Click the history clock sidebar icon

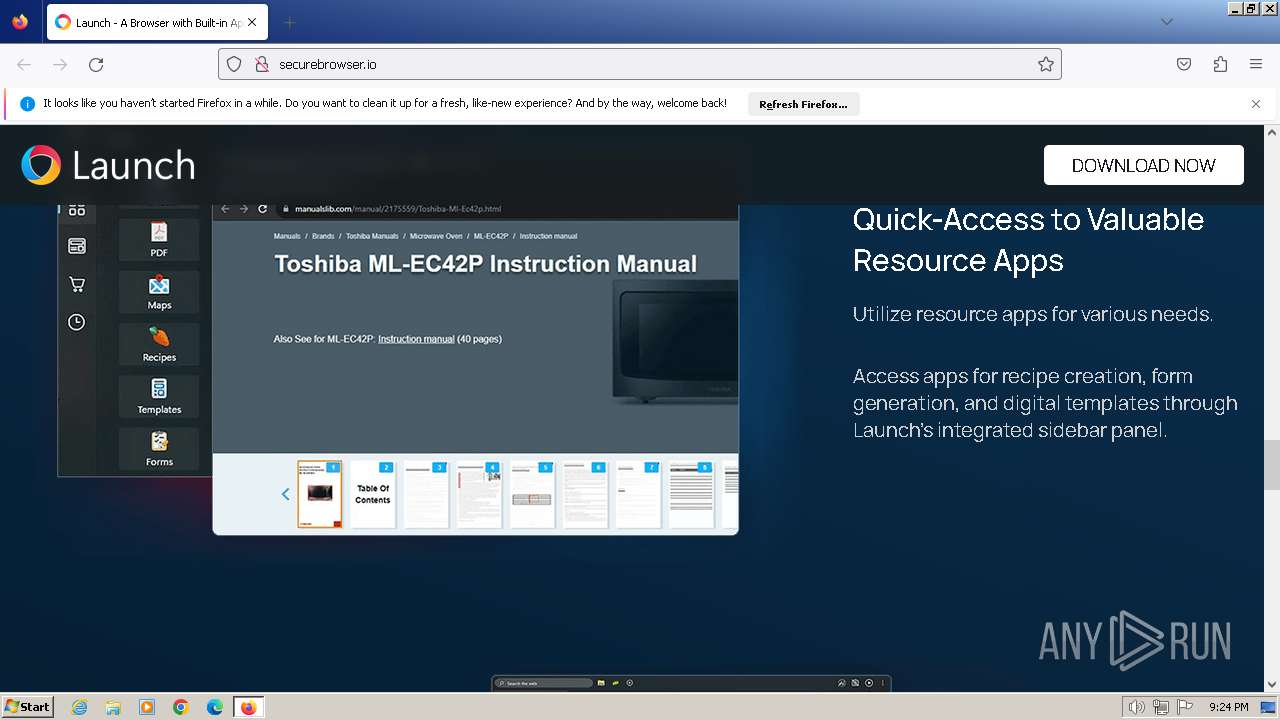[77, 322]
